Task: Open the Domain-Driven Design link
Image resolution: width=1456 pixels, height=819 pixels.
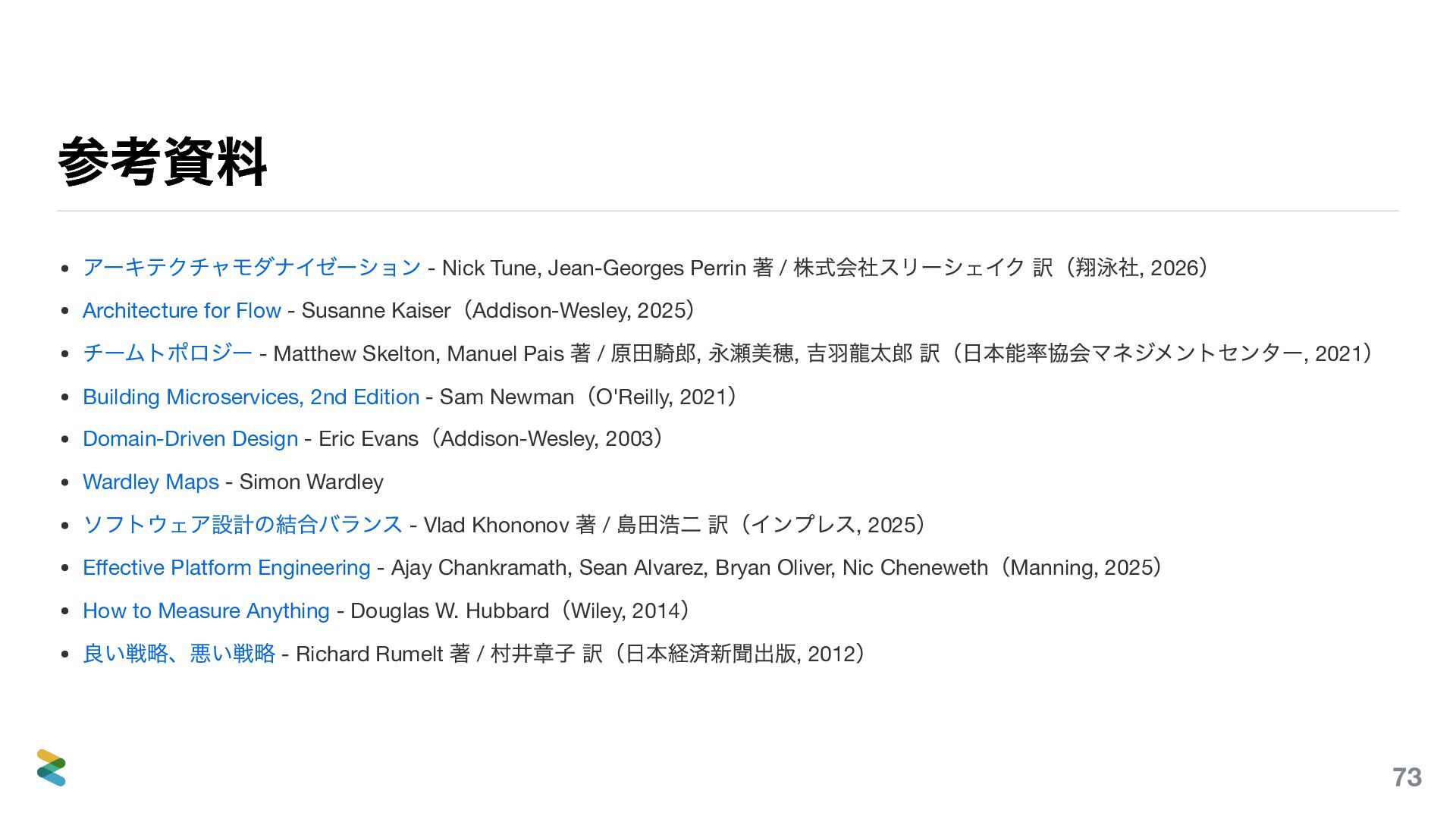Action: coord(190,439)
